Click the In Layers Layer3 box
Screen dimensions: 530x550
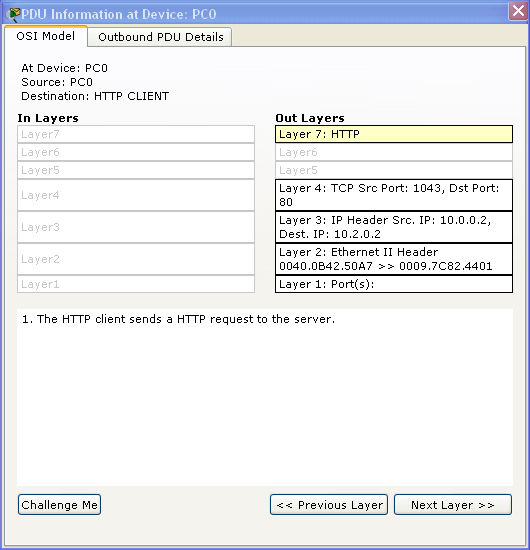point(136,227)
